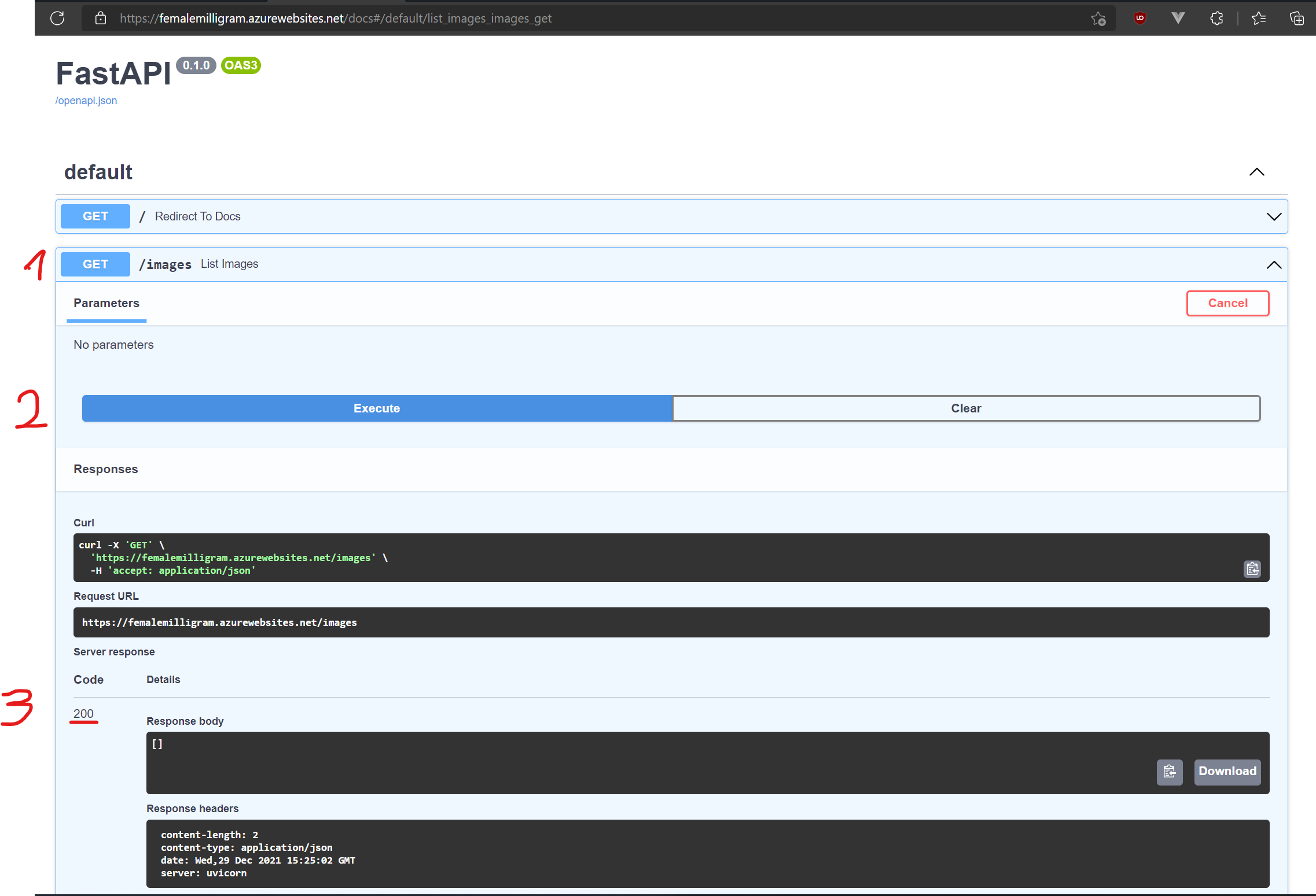The image size is (1316, 896).
Task: Open the browser extensions puzzle icon
Action: tap(1216, 18)
